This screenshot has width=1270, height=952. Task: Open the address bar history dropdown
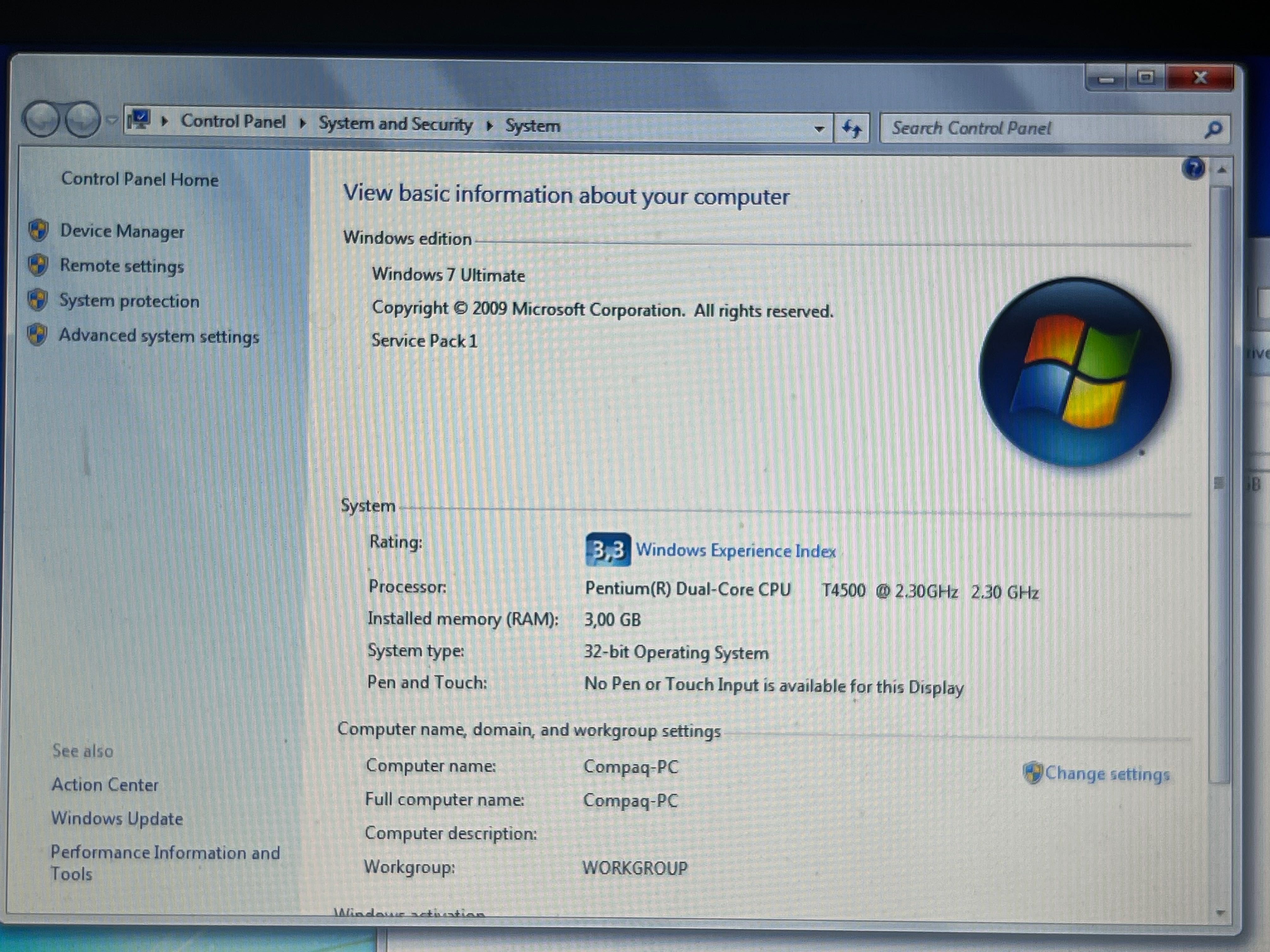coord(820,128)
